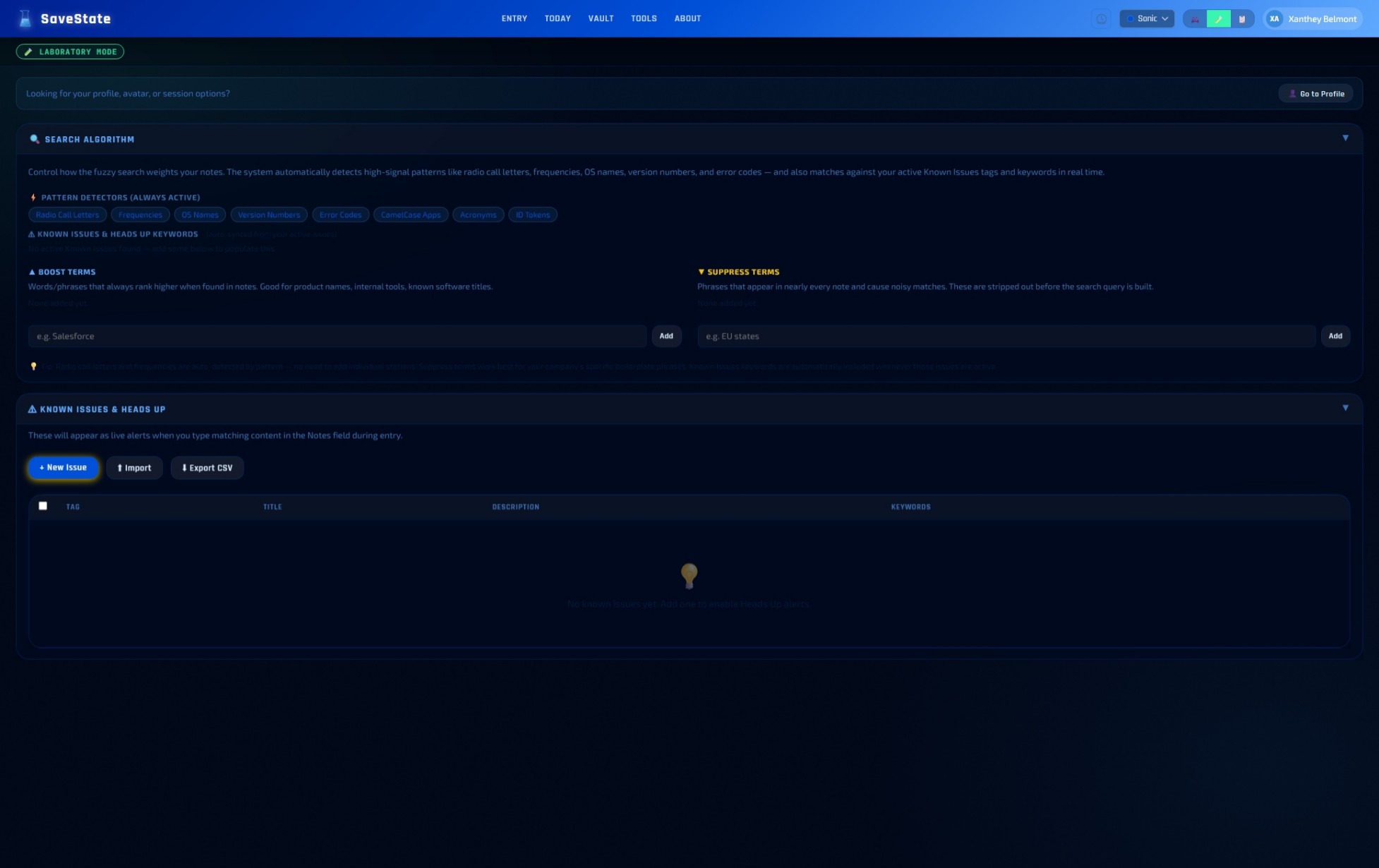This screenshot has width=1379, height=868.
Task: Open the Vault navigation item
Action: [x=601, y=18]
